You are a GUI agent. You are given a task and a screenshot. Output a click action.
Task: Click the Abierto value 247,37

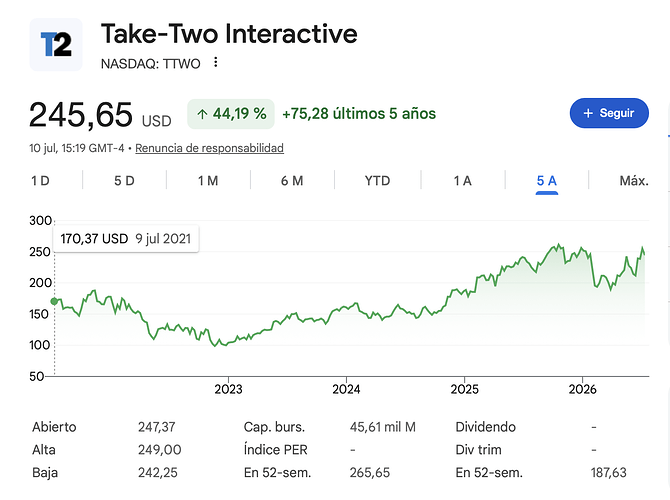point(156,427)
